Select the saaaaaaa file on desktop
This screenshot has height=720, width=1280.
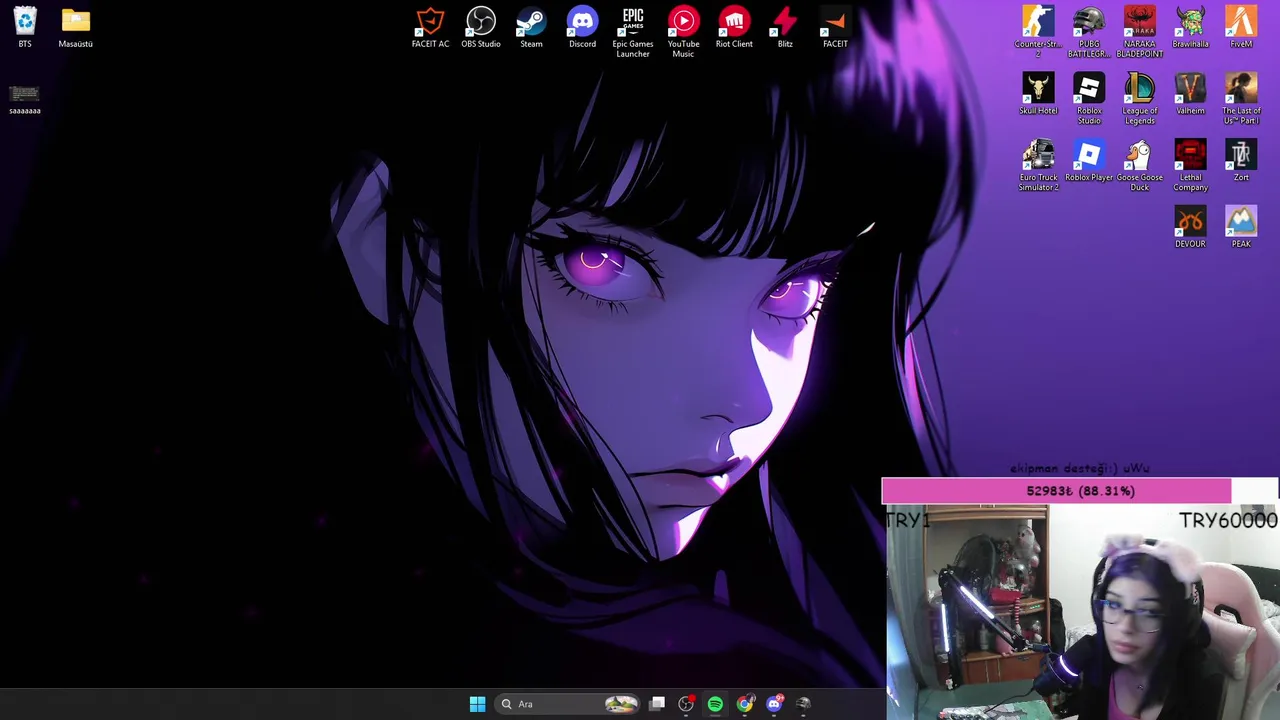click(25, 99)
